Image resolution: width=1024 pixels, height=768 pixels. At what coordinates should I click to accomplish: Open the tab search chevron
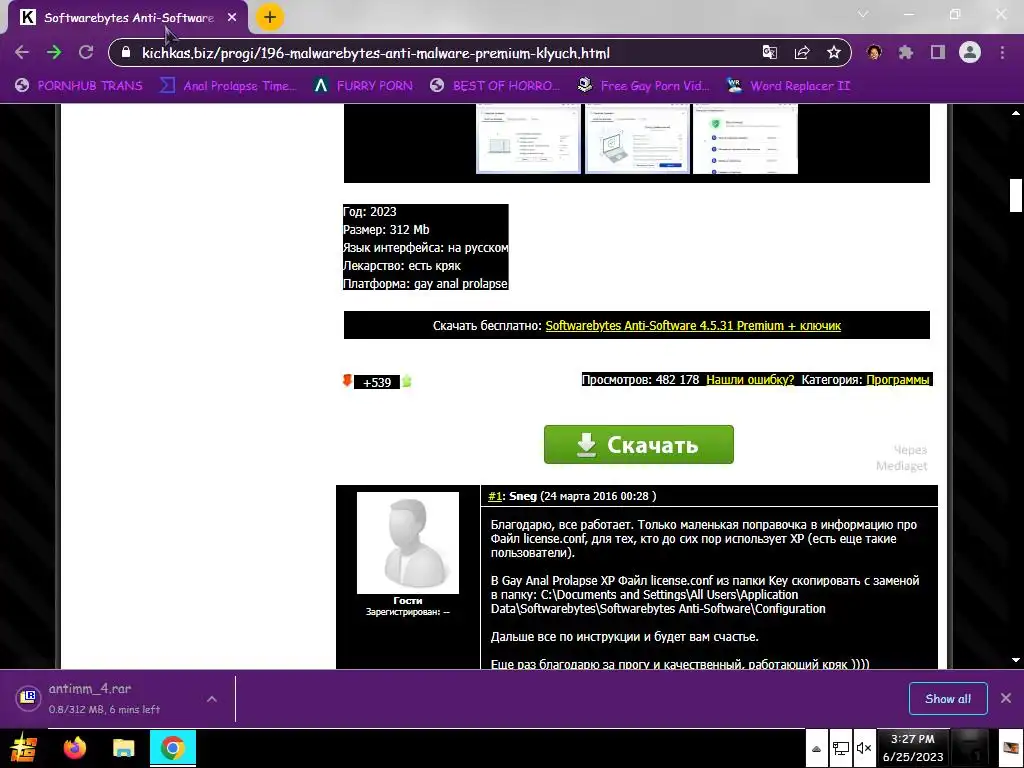pyautogui.click(x=863, y=14)
